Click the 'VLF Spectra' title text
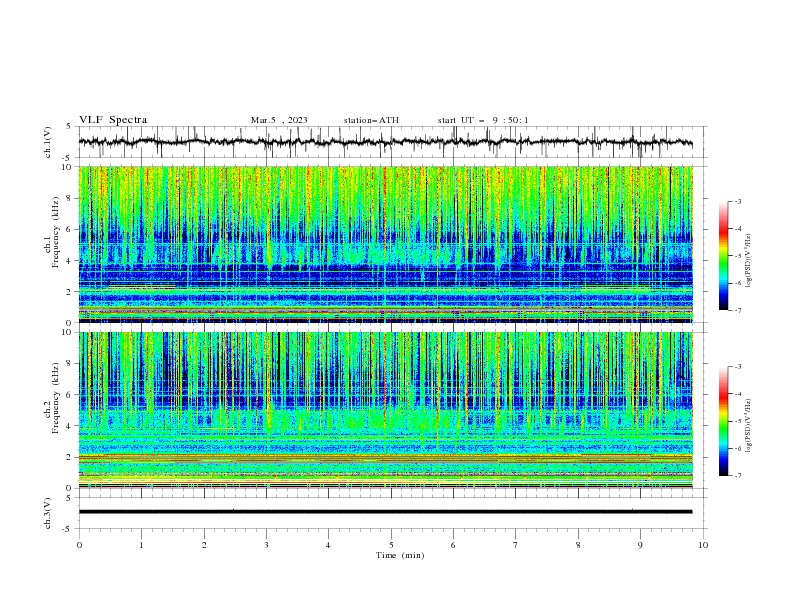The image size is (792, 612). [x=113, y=120]
